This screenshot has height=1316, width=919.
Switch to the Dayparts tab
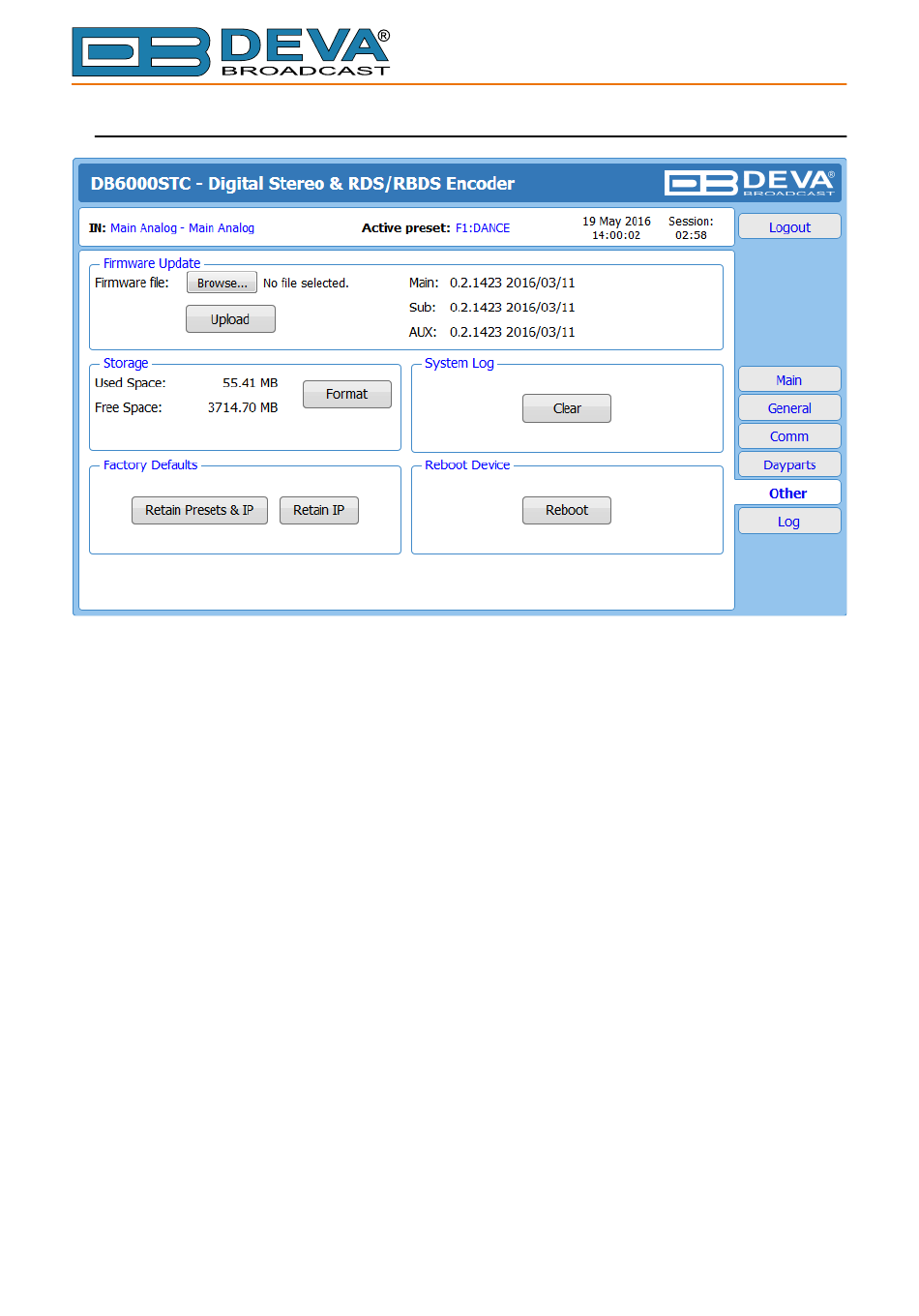click(789, 464)
